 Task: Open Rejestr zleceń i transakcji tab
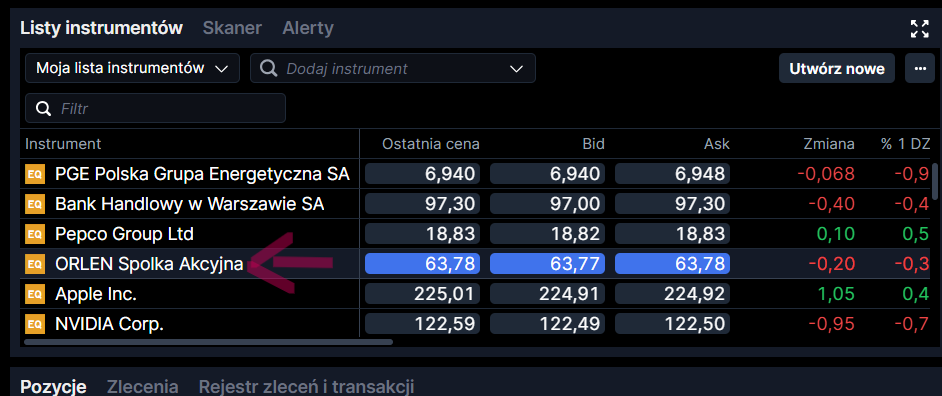pyautogui.click(x=306, y=386)
